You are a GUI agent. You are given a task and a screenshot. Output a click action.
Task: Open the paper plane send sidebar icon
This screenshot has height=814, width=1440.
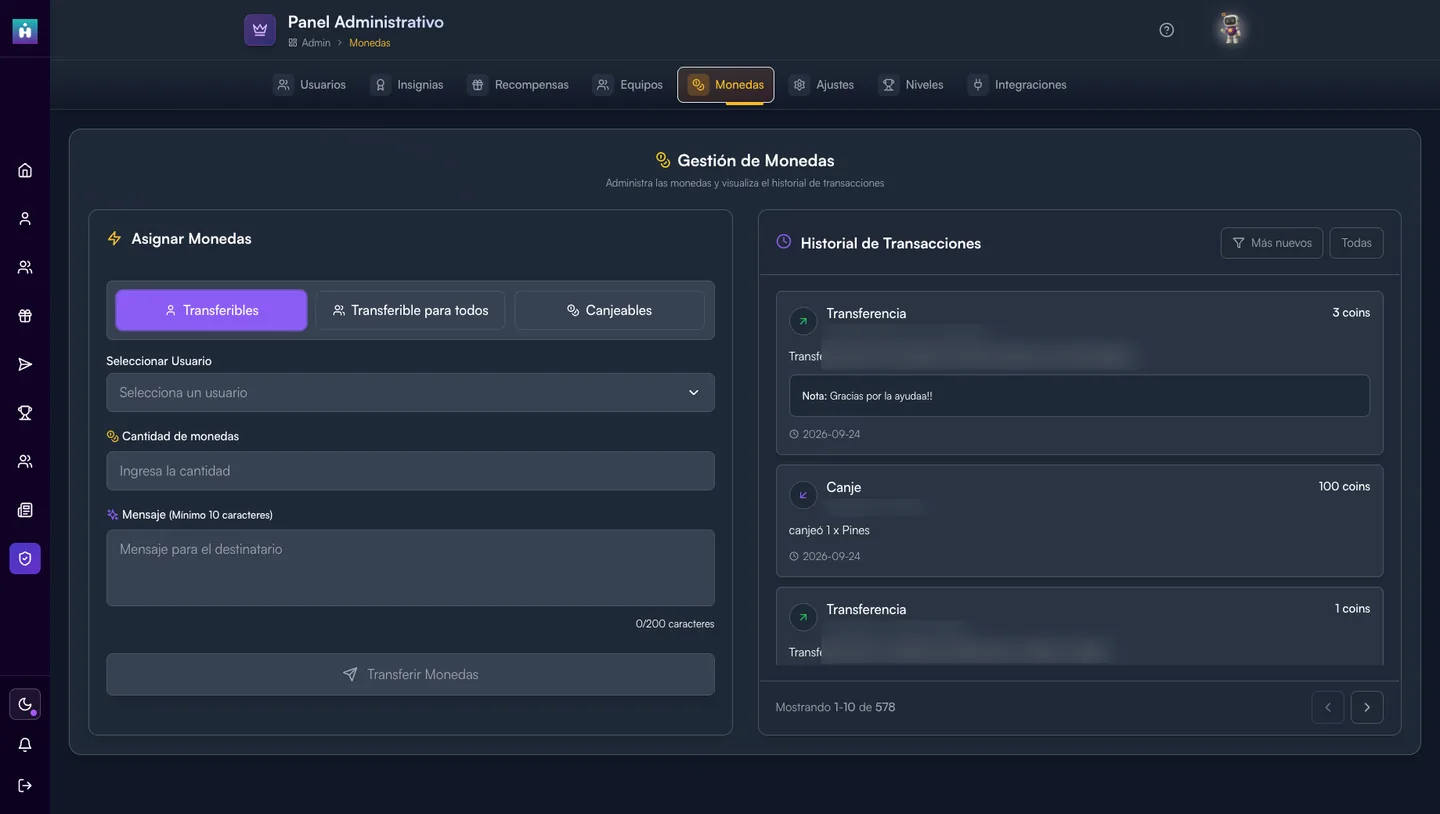pos(25,364)
